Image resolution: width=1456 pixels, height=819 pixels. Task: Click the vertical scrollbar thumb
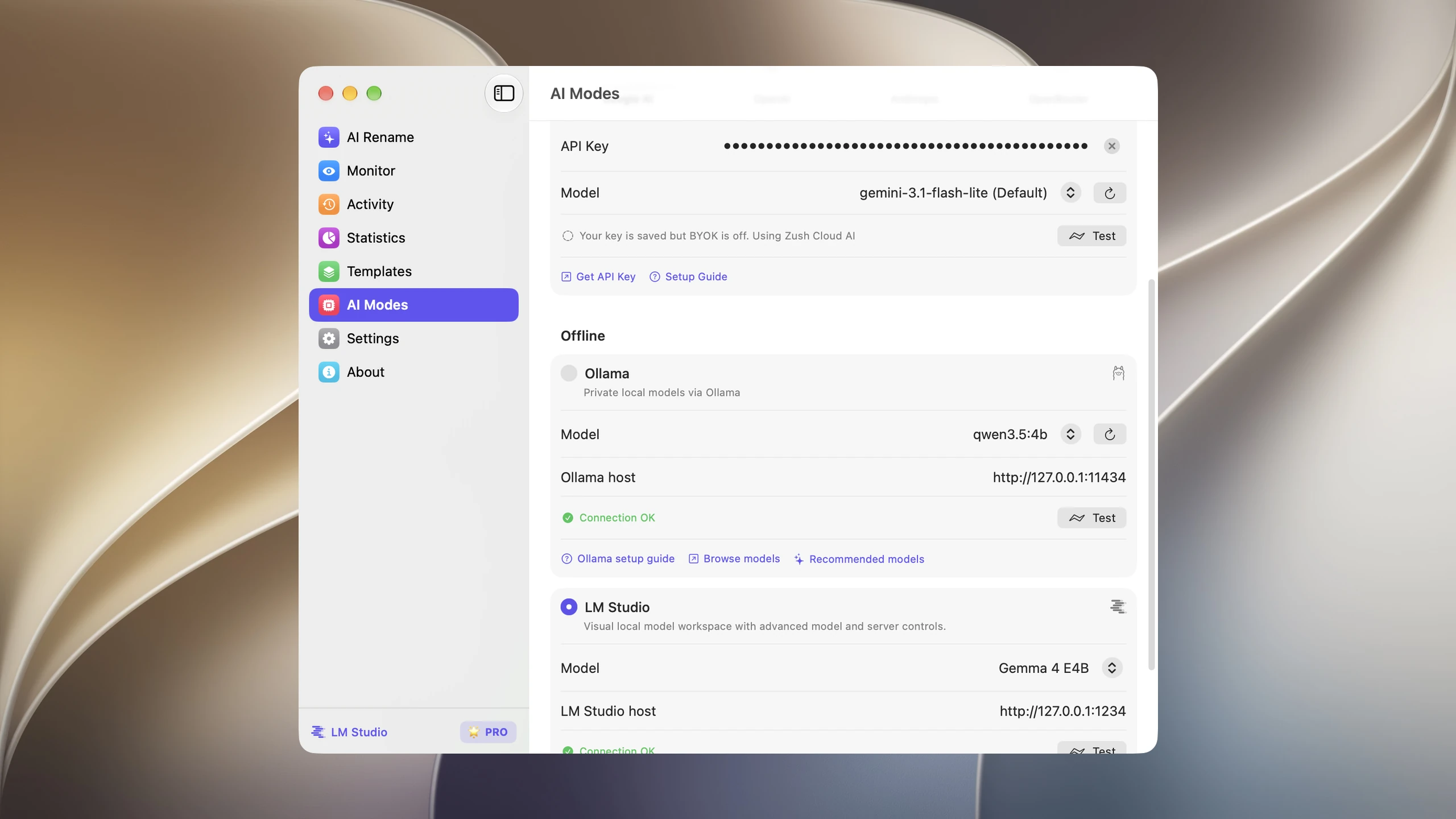pos(1152,475)
